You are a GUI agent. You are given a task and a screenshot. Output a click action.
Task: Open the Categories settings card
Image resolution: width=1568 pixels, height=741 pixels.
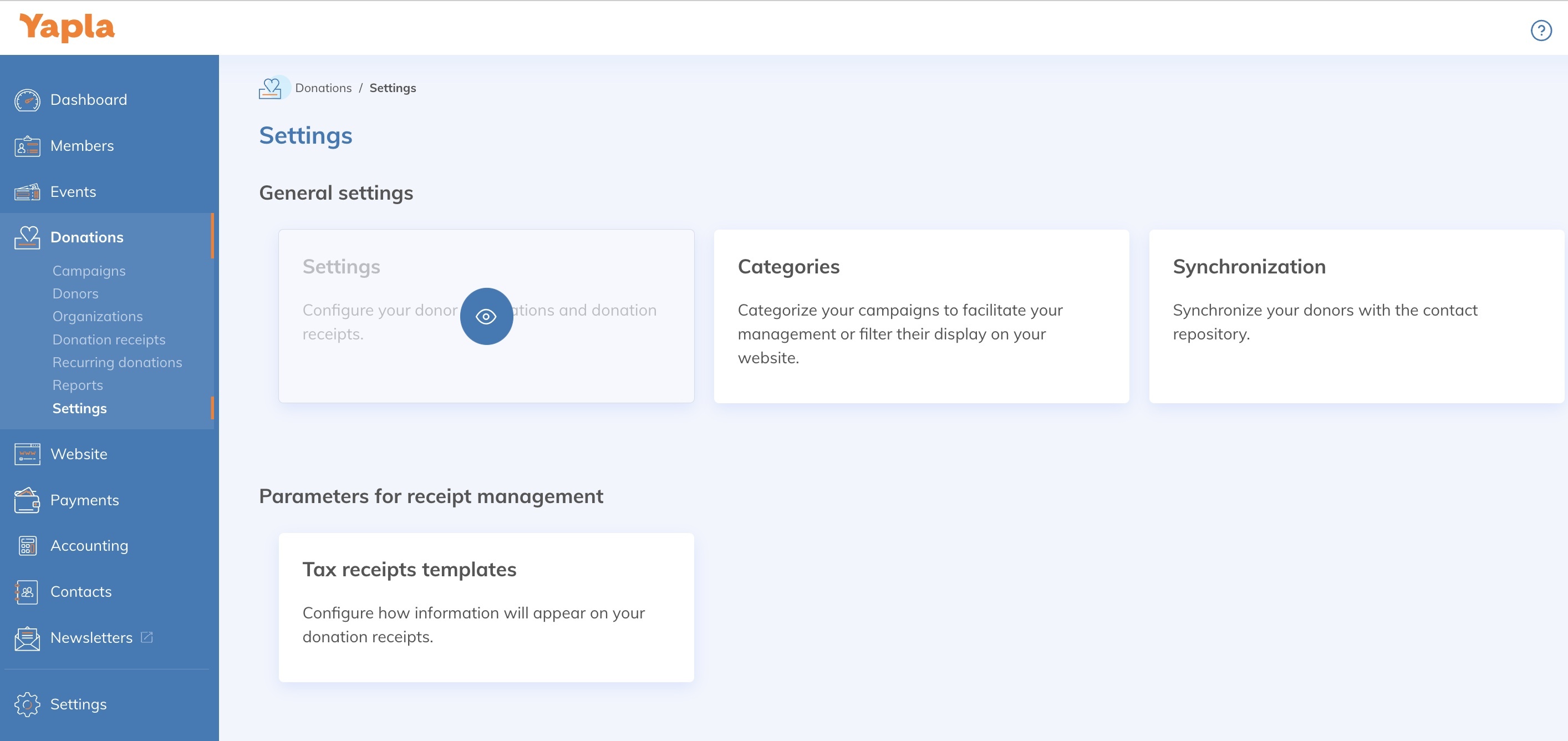921,316
